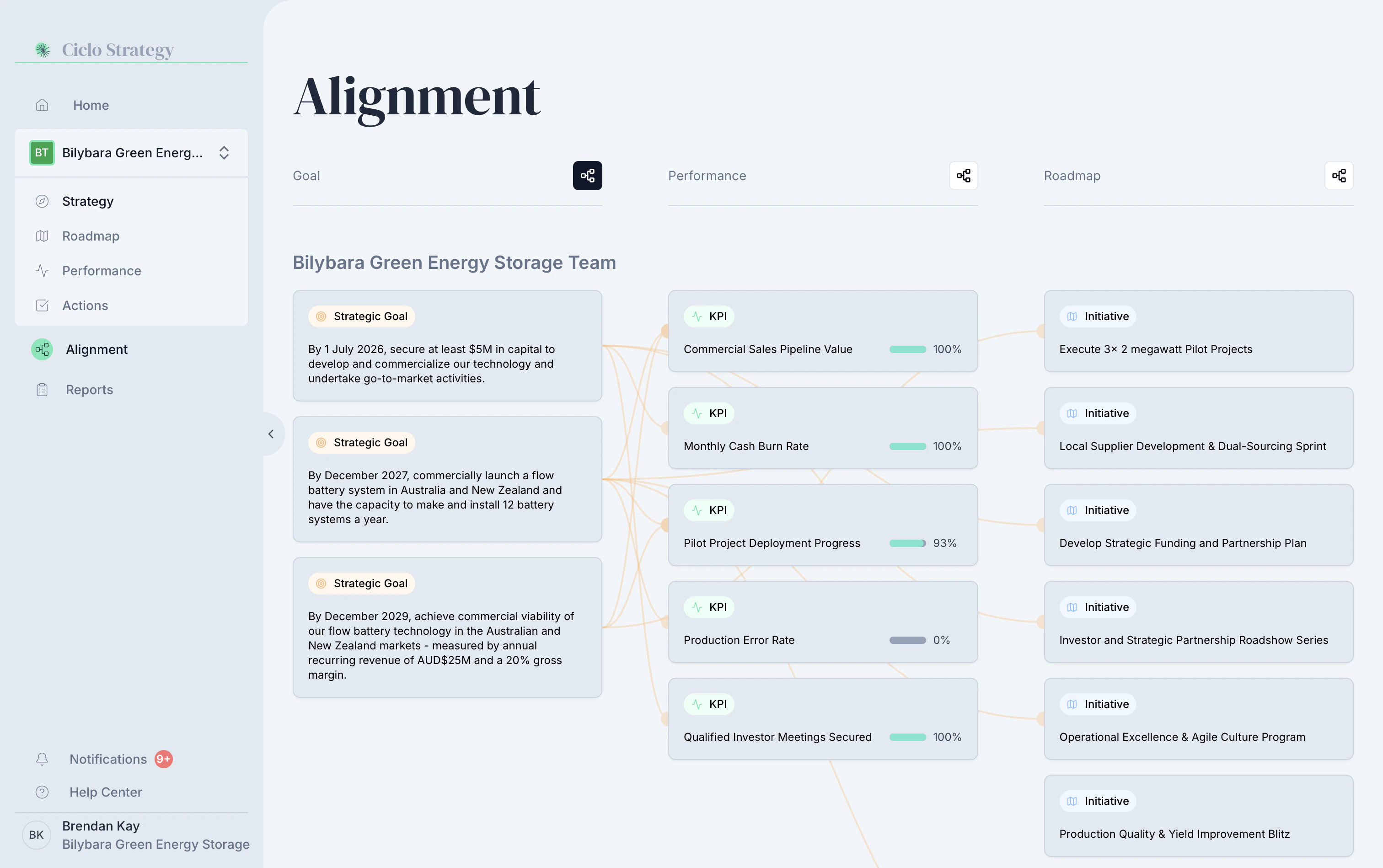Select the Monthly Cash Burn Rate text

pos(746,446)
